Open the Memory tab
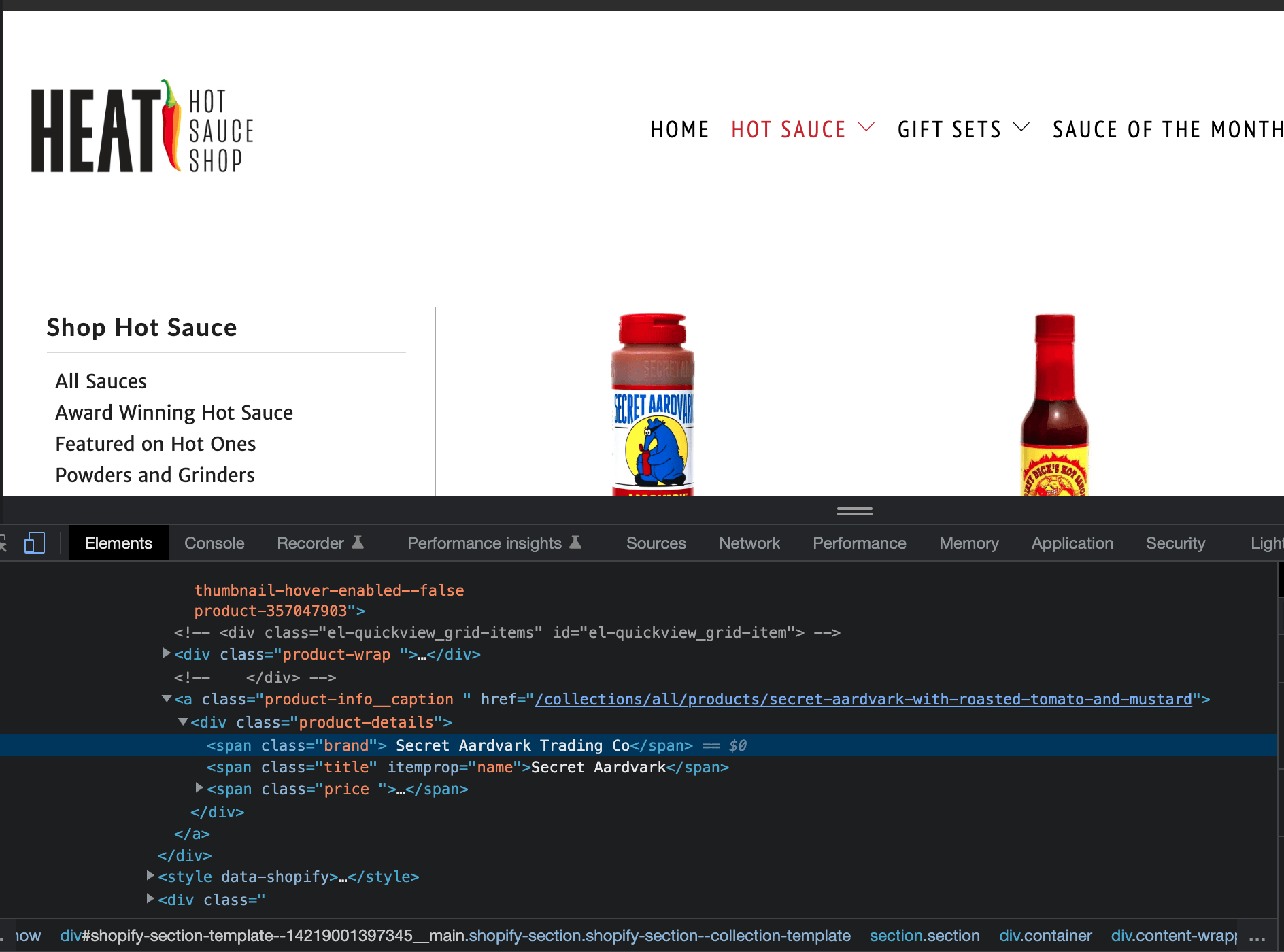1284x952 pixels. click(x=969, y=543)
